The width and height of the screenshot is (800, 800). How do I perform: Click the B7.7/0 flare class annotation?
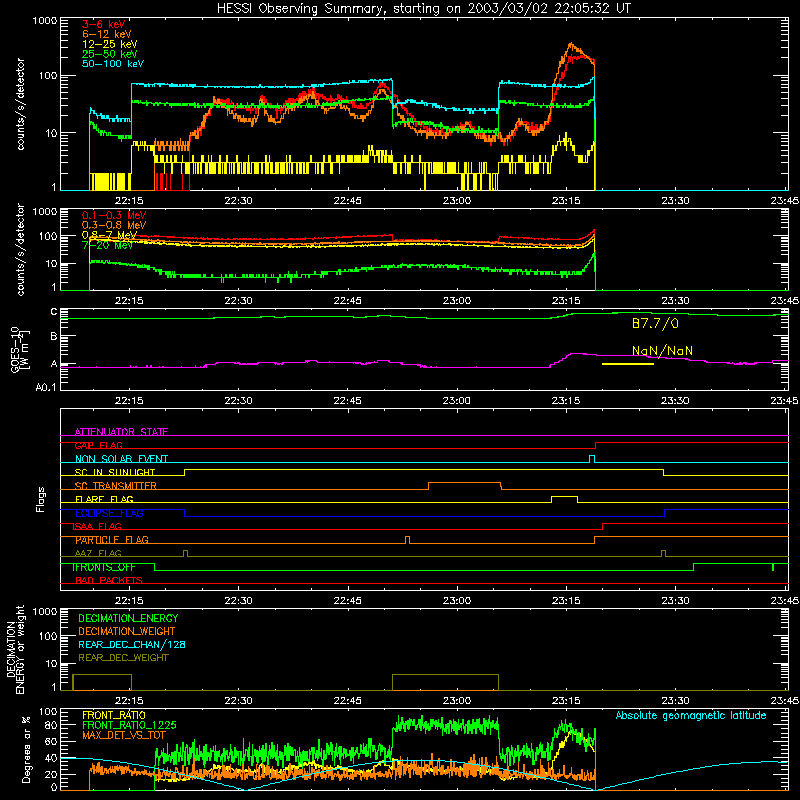(x=656, y=323)
